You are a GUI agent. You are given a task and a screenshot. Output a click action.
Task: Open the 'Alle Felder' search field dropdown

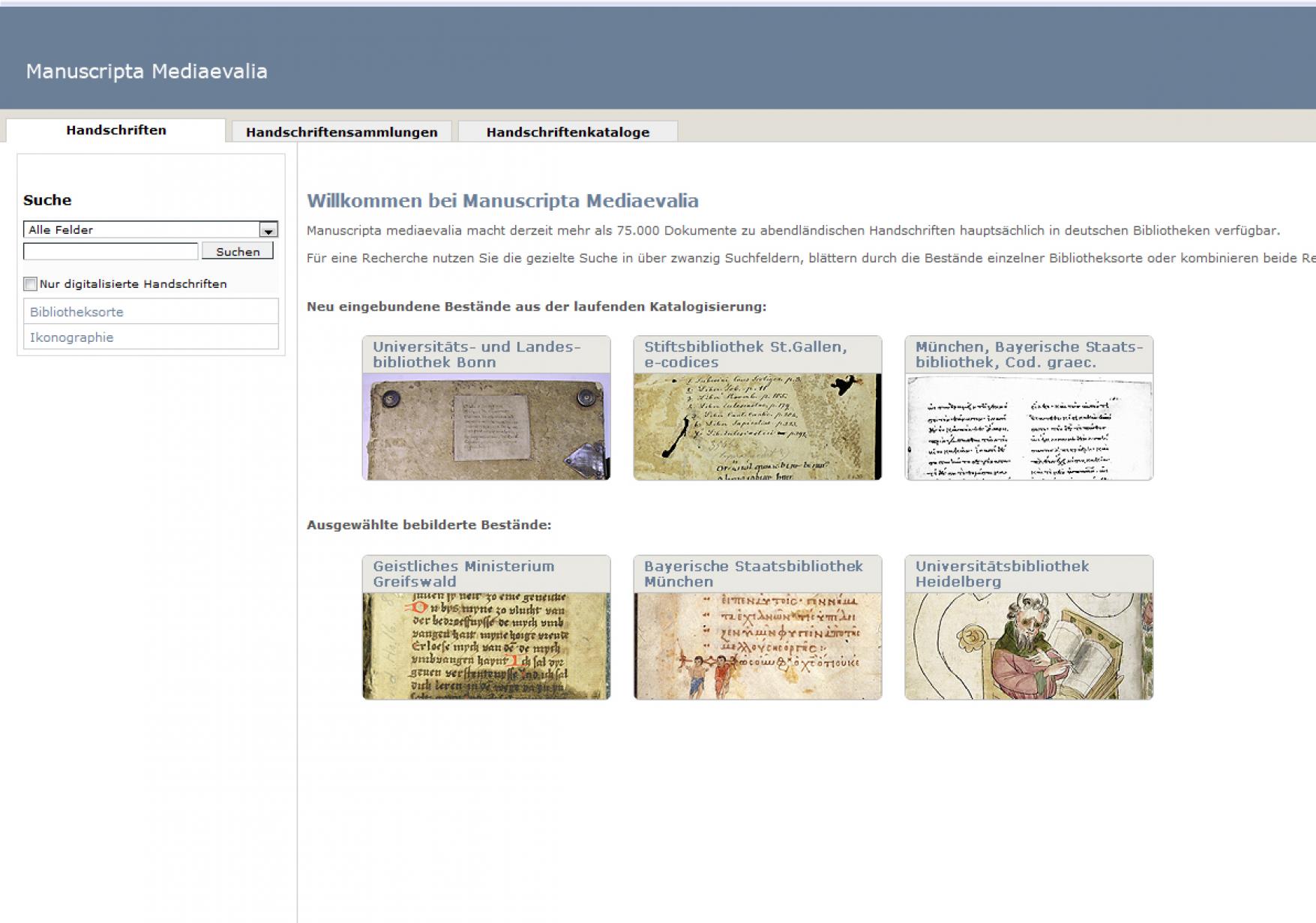142,229
